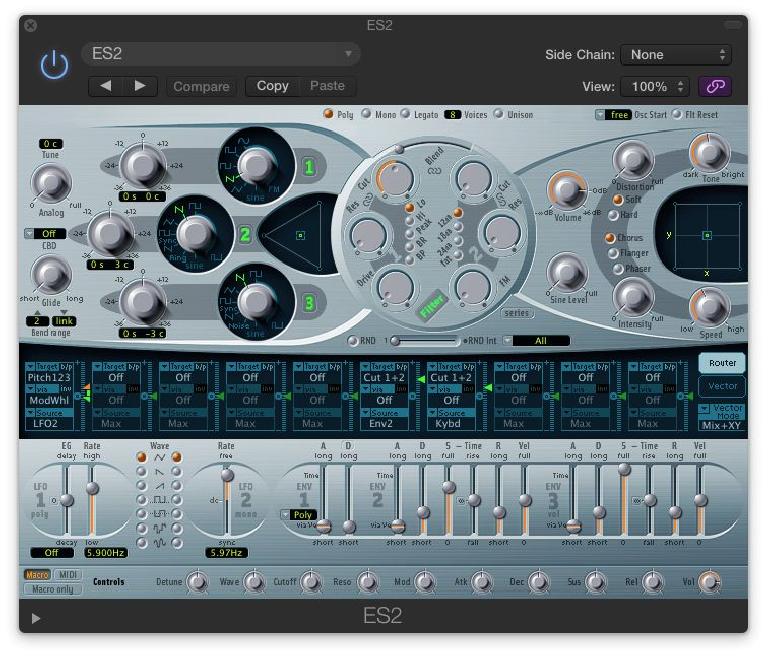Viewport: 768px width, 657px height.
Task: Click the Compare button
Action: tap(201, 87)
